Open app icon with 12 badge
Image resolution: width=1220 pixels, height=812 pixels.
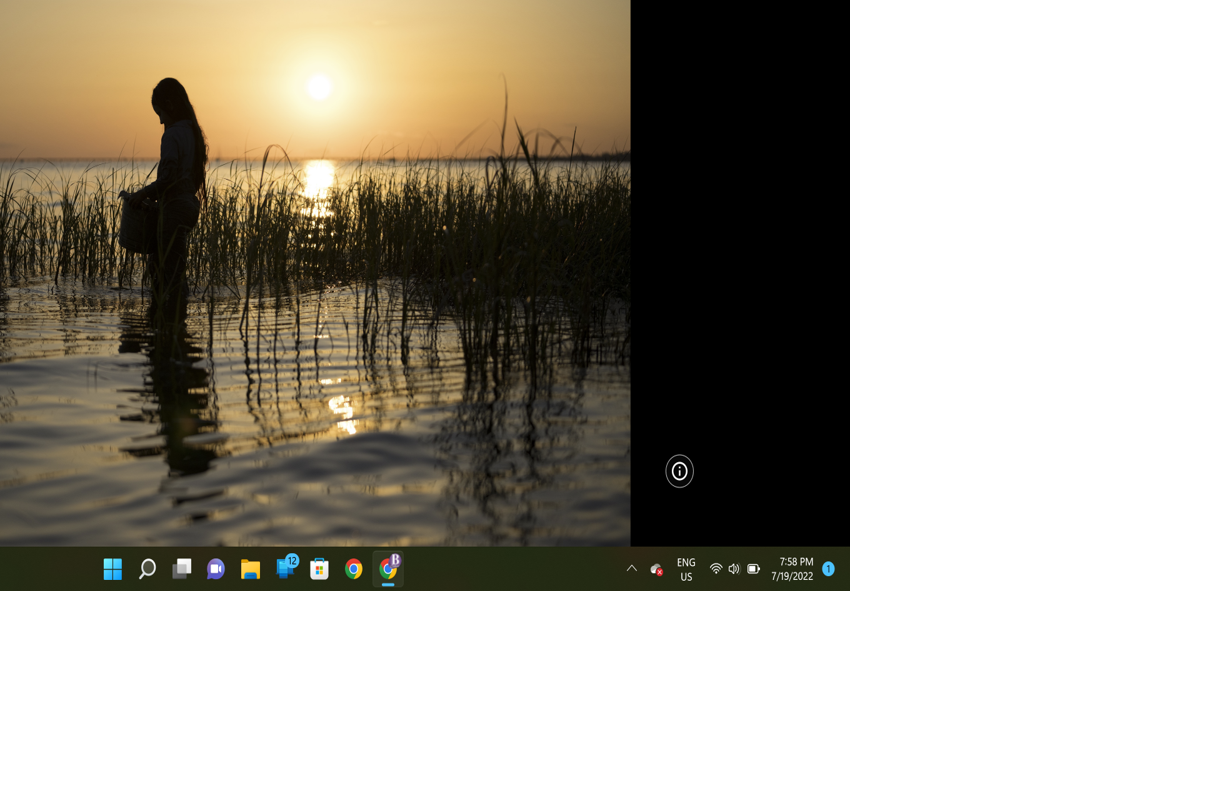(x=286, y=567)
